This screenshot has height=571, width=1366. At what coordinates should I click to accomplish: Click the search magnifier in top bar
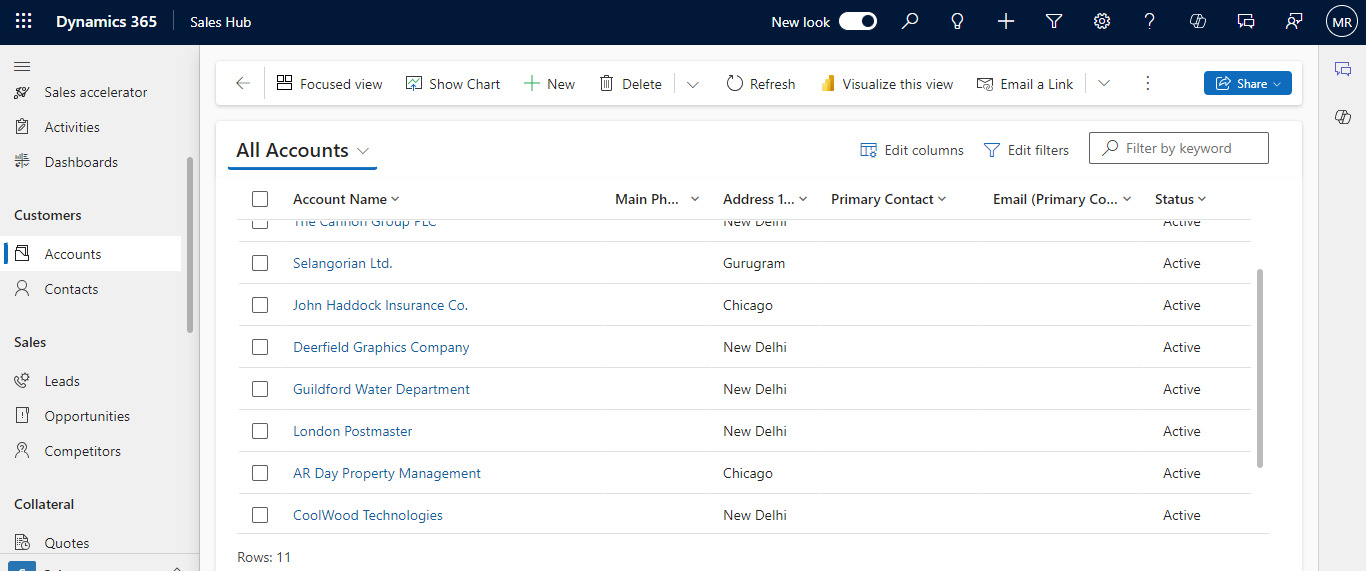click(x=909, y=22)
